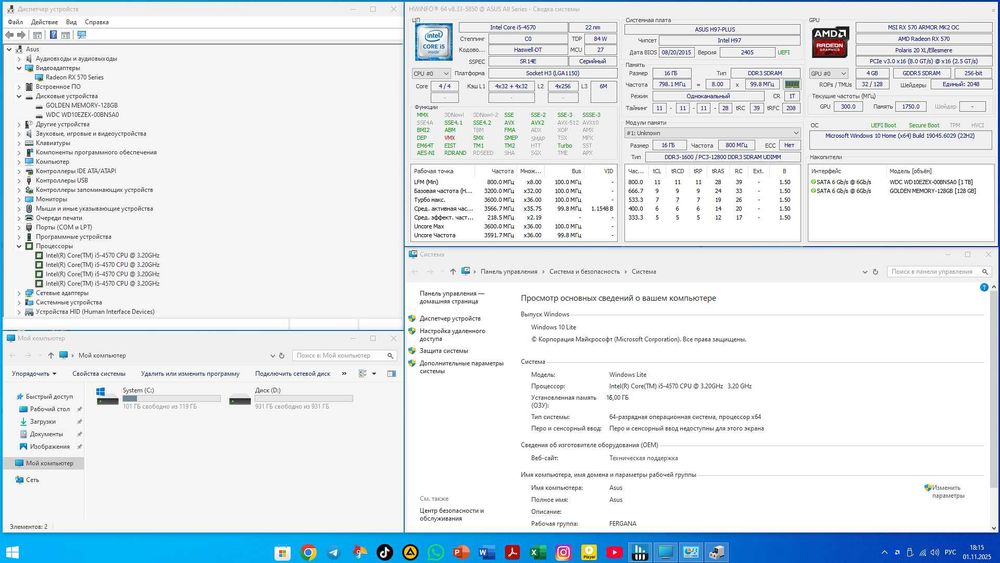This screenshot has width=1000, height=563.
Task: Launch Excel from the taskbar
Action: tap(538, 552)
